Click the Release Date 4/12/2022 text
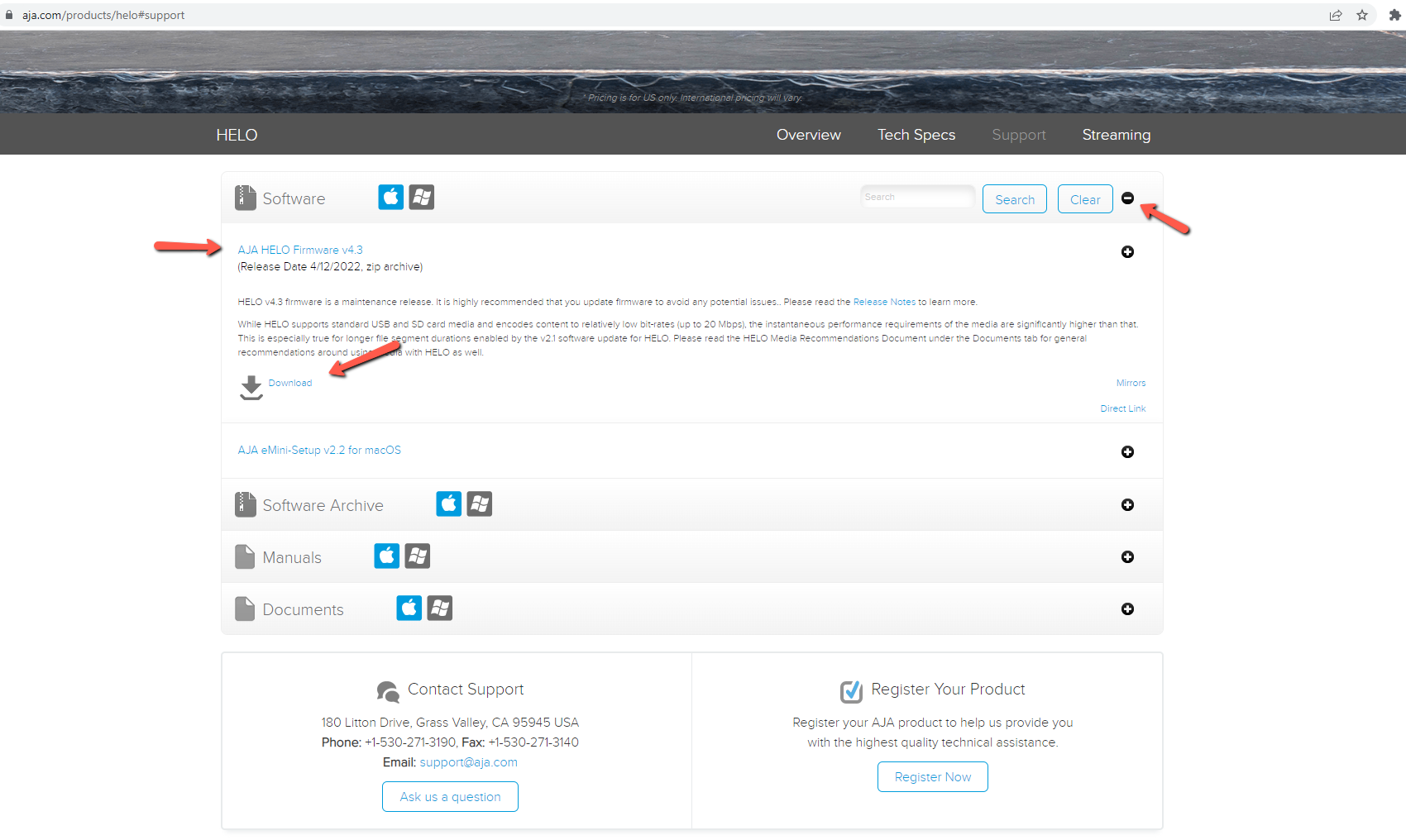Viewport: 1406px width, 840px height. pos(330,266)
